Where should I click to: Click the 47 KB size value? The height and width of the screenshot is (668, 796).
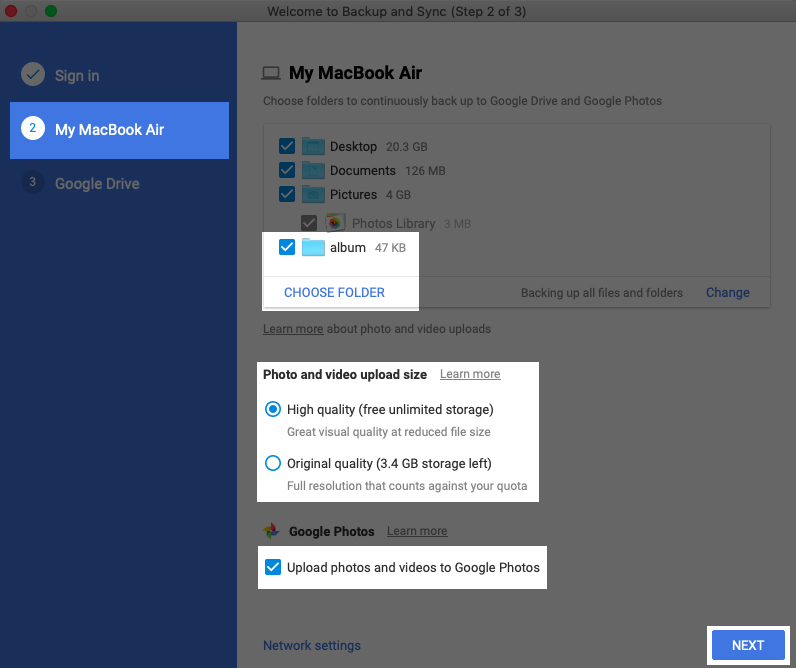(x=390, y=248)
